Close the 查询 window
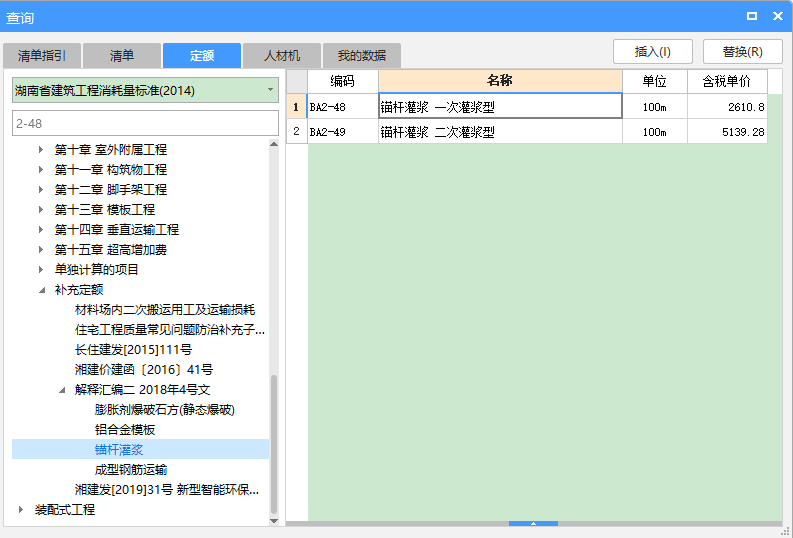This screenshot has height=538, width=793. coord(778,16)
